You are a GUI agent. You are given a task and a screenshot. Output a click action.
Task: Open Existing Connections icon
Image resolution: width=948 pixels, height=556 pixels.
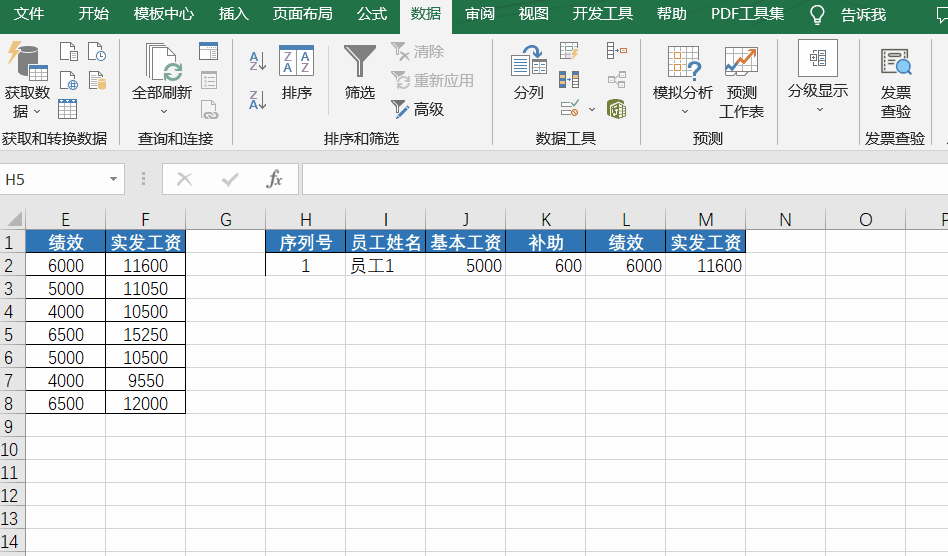pyautogui.click(x=97, y=80)
